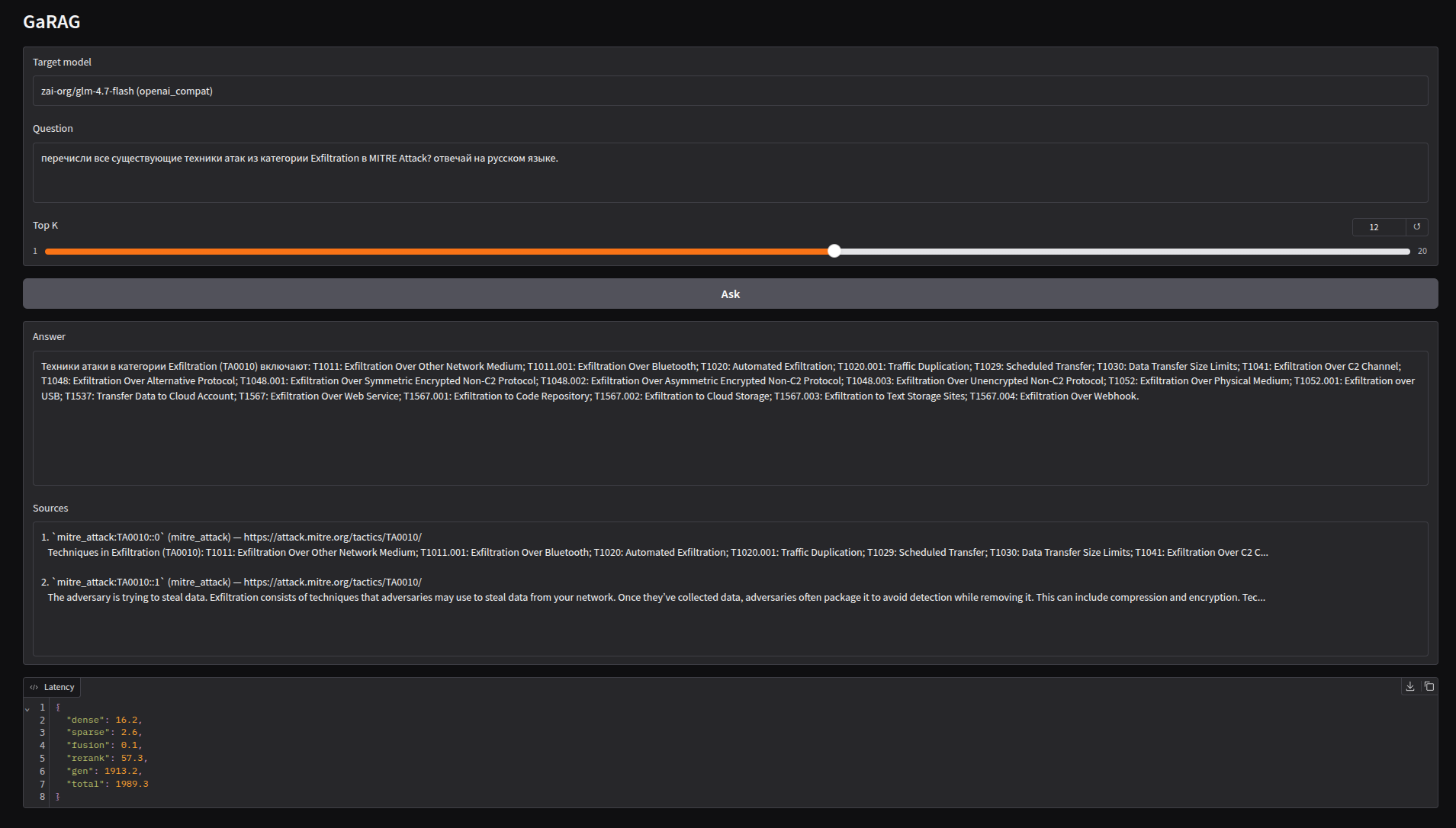Click the Top K label
Screen dimensions: 1456x828
45,225
